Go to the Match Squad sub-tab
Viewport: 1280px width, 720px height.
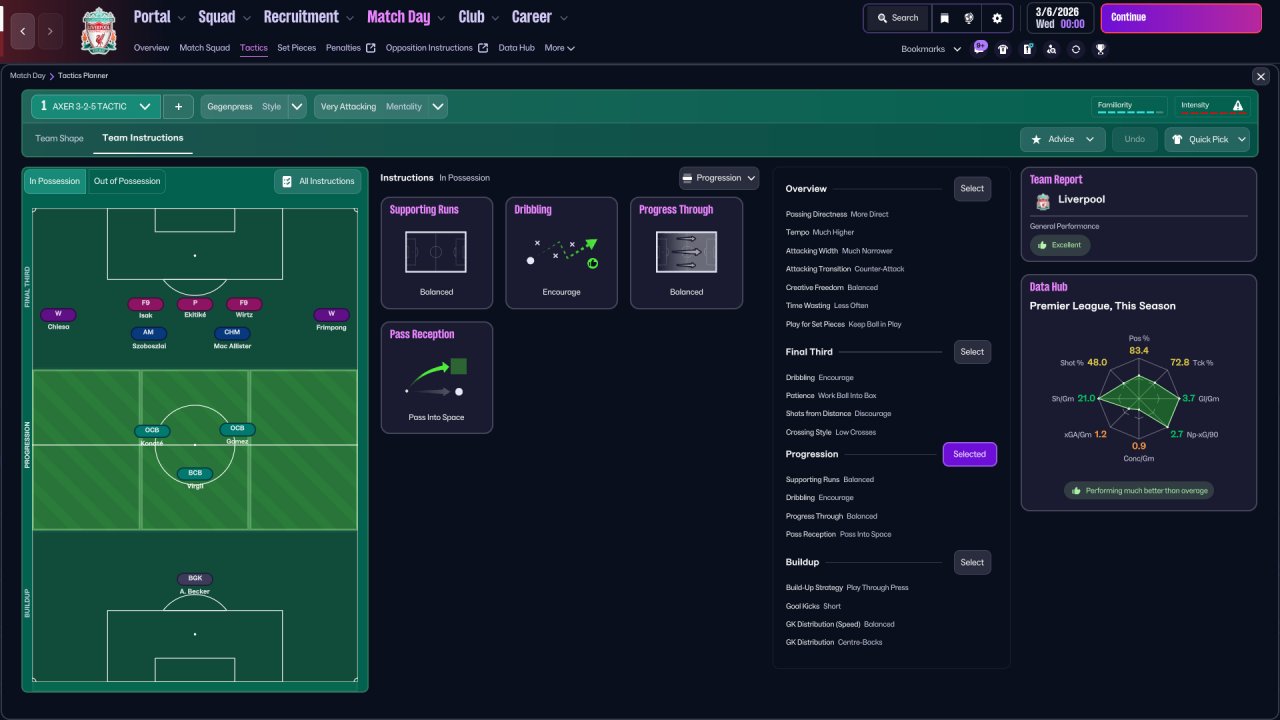click(204, 48)
